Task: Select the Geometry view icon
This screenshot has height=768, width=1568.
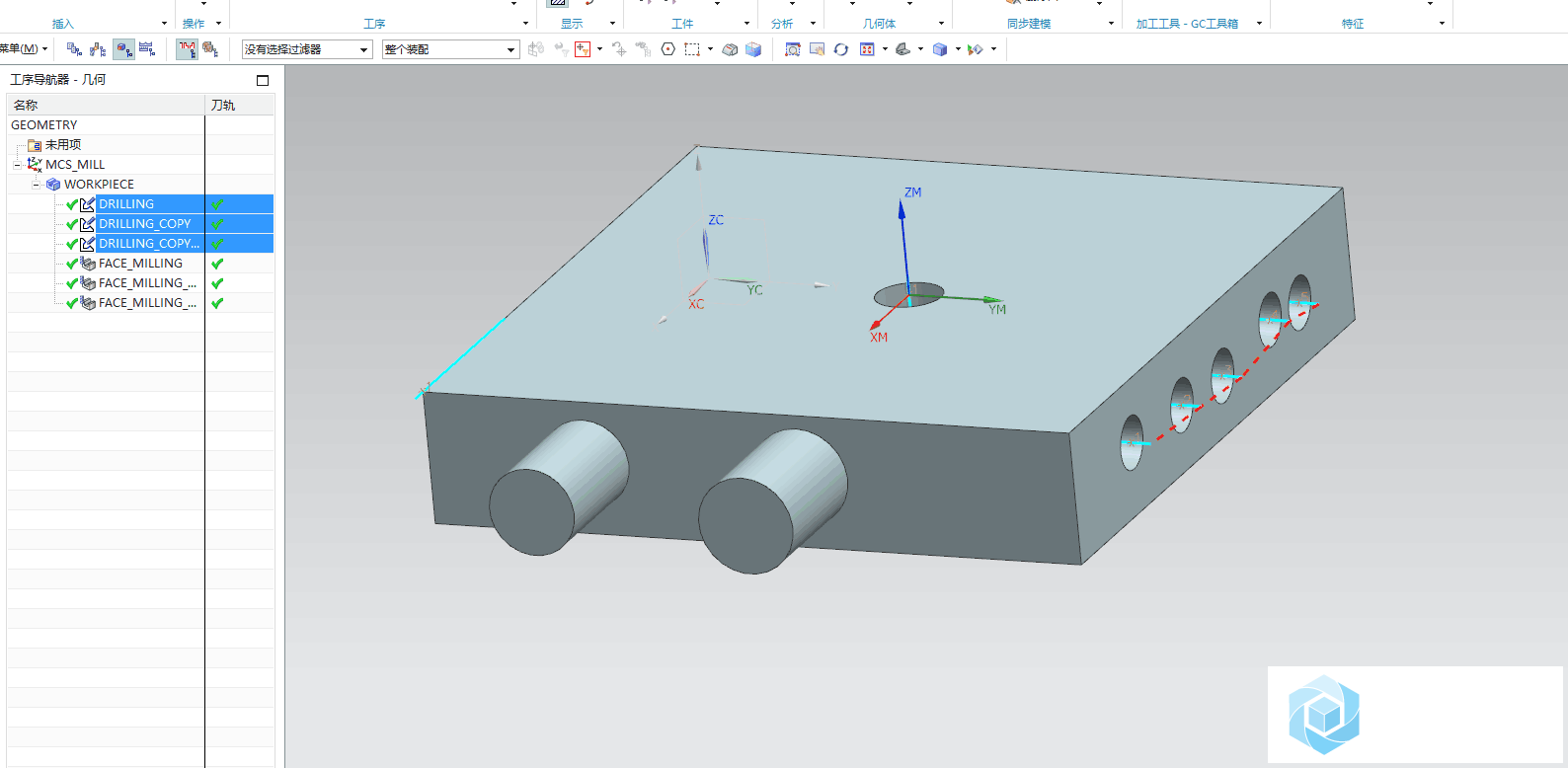Action: click(x=123, y=48)
